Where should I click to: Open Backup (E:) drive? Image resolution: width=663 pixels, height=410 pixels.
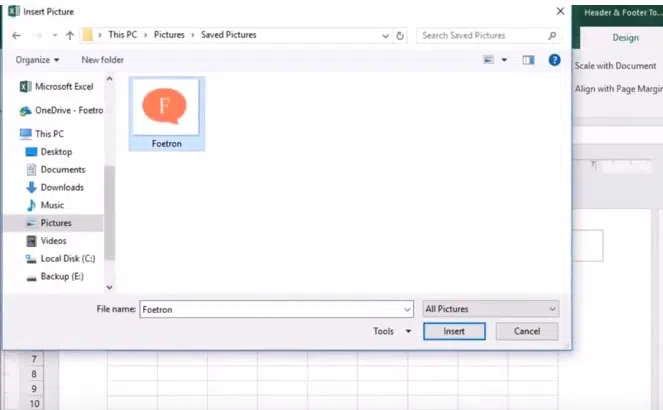click(55, 276)
